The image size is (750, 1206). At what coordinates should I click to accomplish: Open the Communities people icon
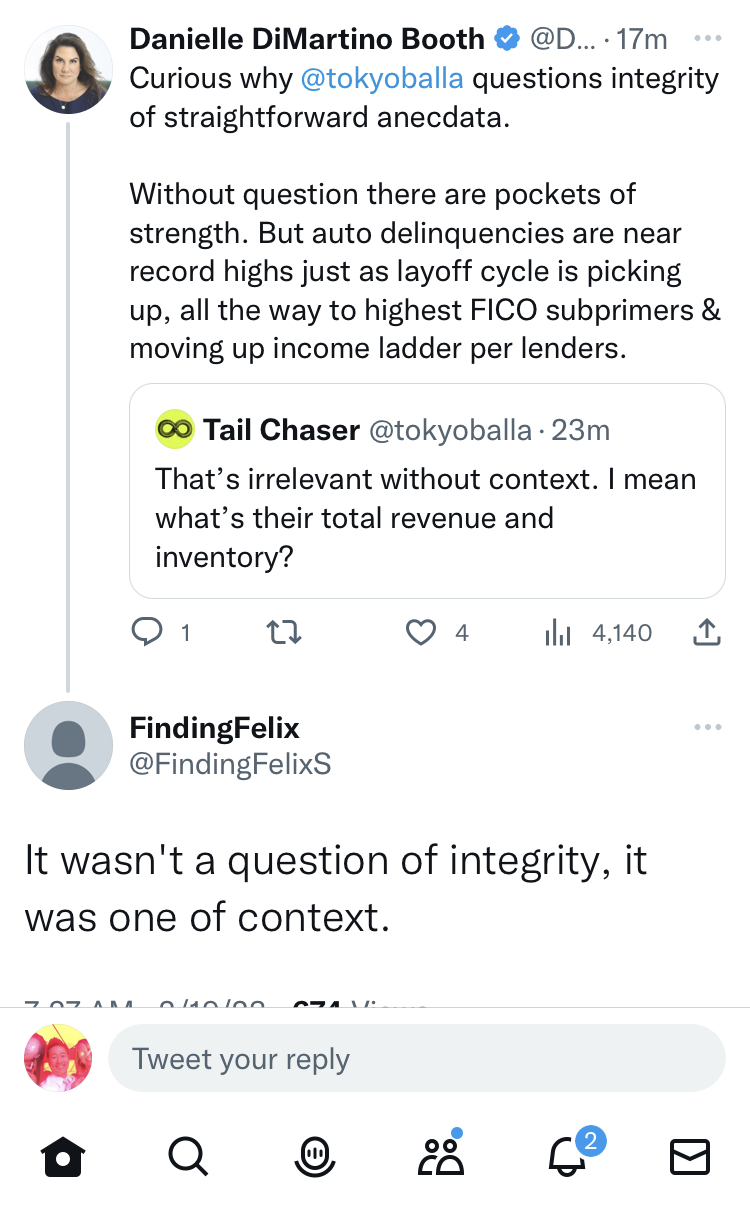pyautogui.click(x=440, y=1157)
